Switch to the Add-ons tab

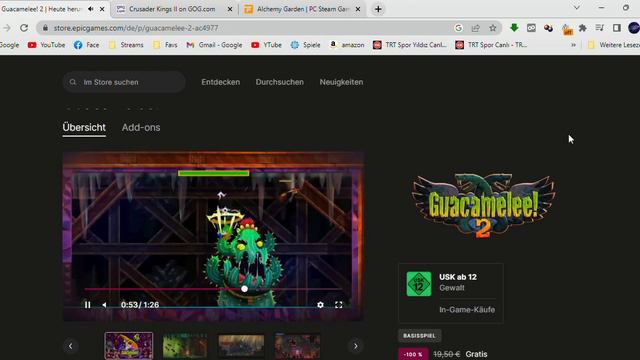pyautogui.click(x=141, y=127)
